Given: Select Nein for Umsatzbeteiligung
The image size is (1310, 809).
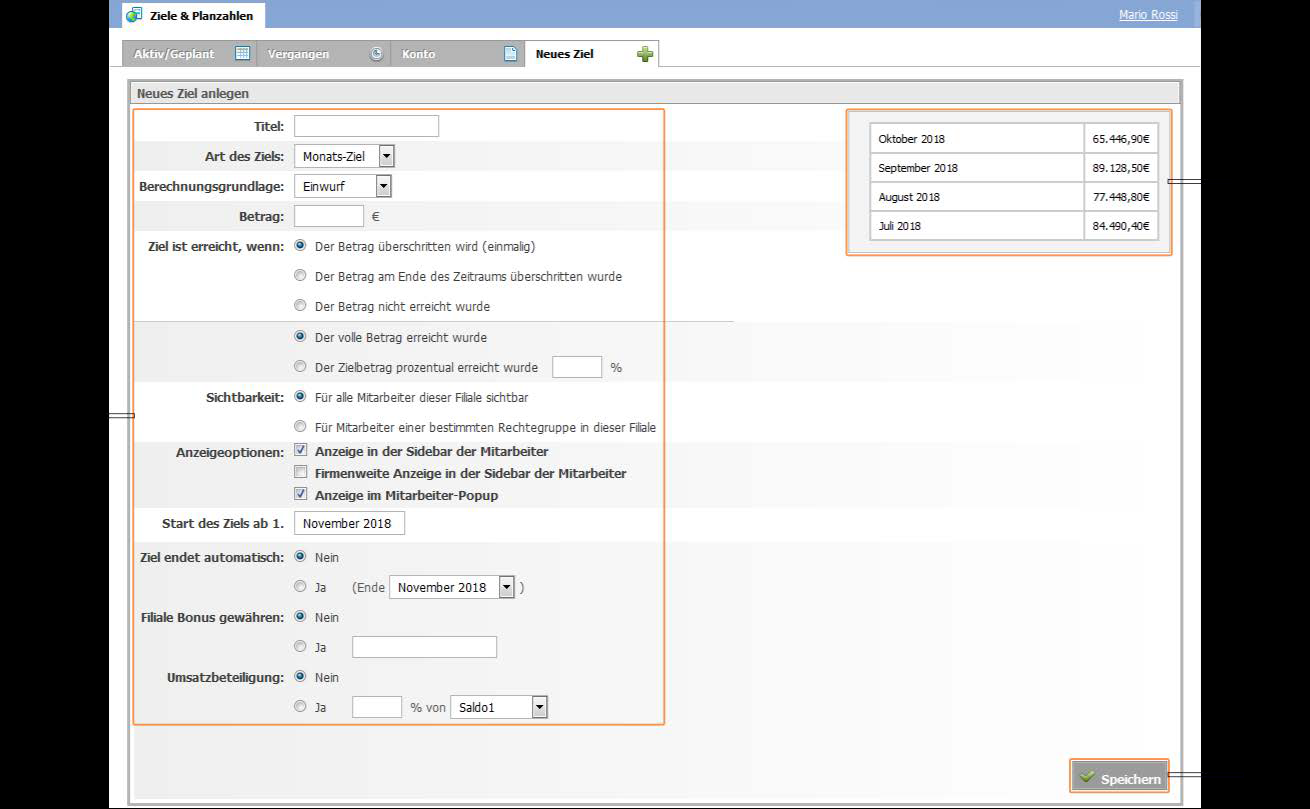Looking at the screenshot, I should pos(300,677).
